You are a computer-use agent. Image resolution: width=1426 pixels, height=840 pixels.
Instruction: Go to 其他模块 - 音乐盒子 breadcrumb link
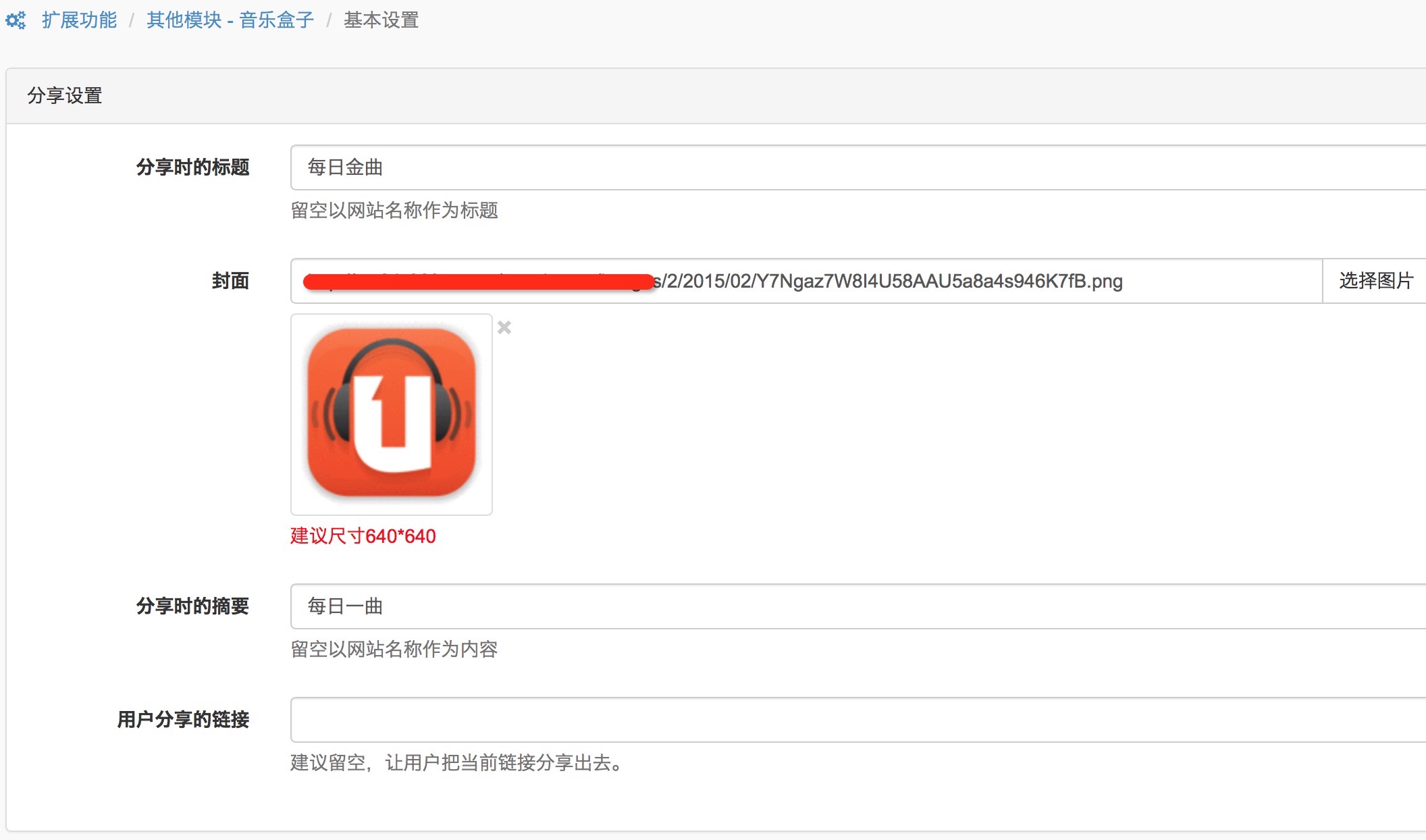tap(230, 20)
